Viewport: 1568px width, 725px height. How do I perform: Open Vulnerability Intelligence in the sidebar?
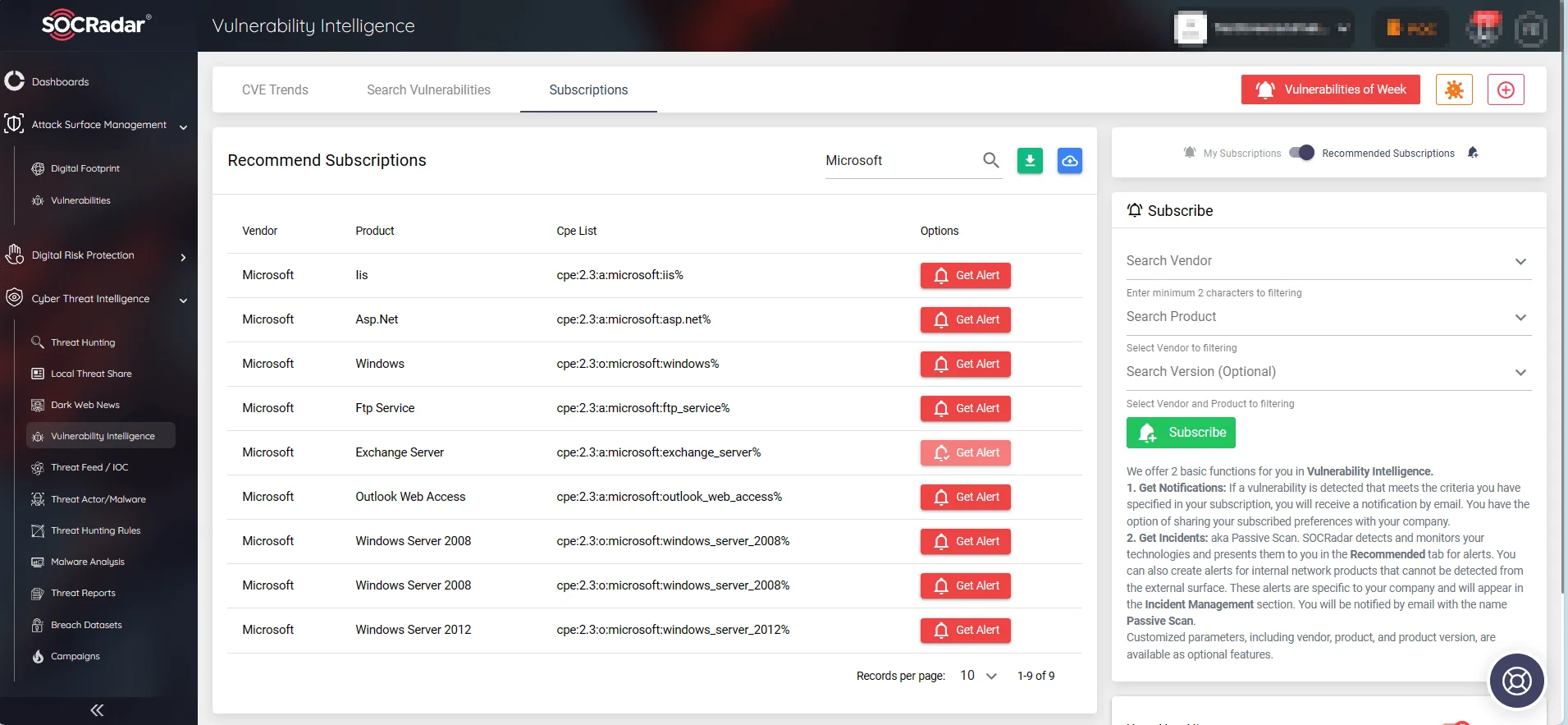tap(101, 436)
